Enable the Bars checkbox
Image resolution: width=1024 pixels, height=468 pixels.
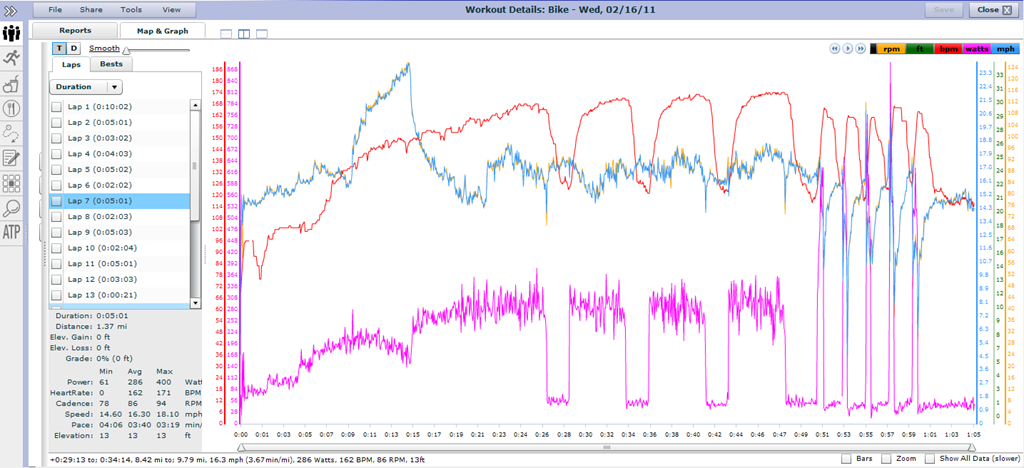click(x=847, y=459)
